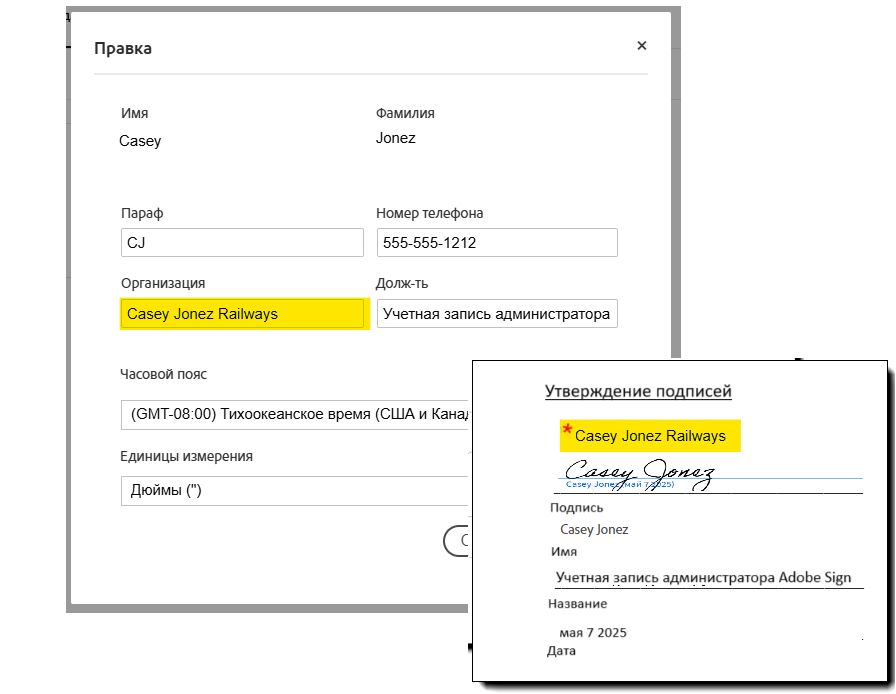Open the Часовой пояс dropdown
Viewport: 896px width, 694px height.
pyautogui.click(x=295, y=414)
